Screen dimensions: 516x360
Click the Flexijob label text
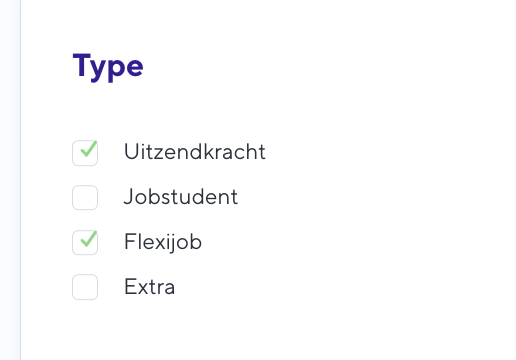[x=163, y=242]
